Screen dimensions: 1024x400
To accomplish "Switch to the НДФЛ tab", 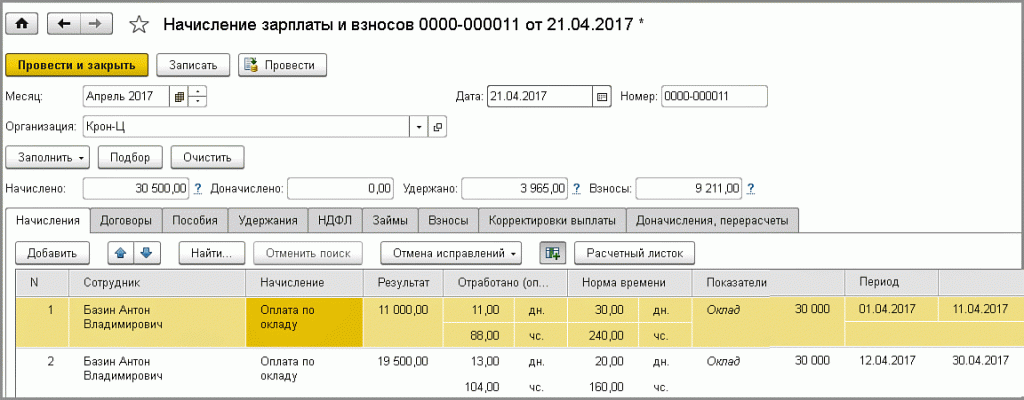I will 336,221.
